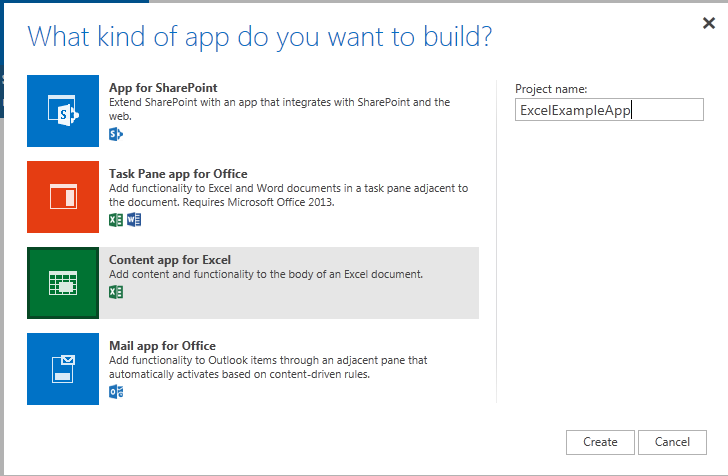Screen dimensions: 728x476
Task: Select the App for SharePoint blue tile
Action: point(63,111)
